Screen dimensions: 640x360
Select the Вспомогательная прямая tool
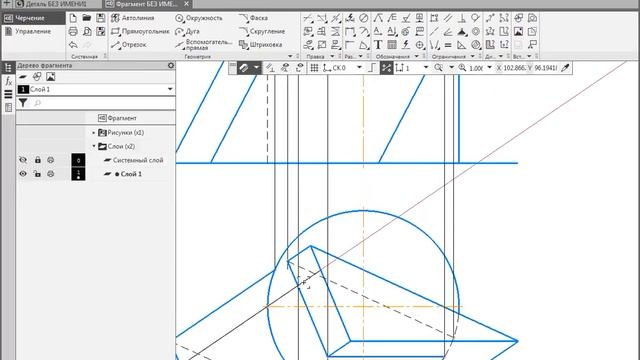point(204,44)
